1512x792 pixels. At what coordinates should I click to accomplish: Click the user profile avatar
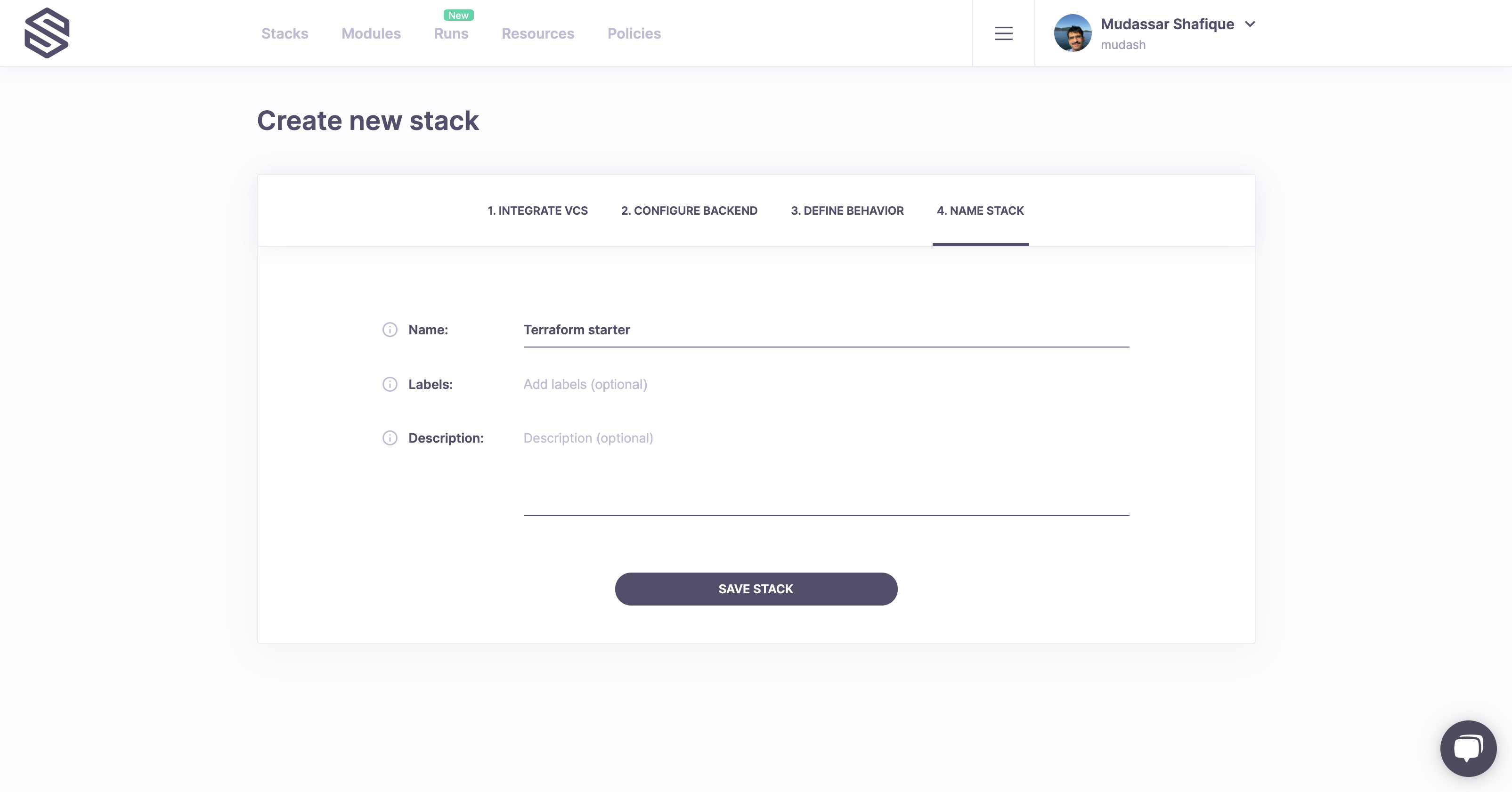click(1072, 33)
